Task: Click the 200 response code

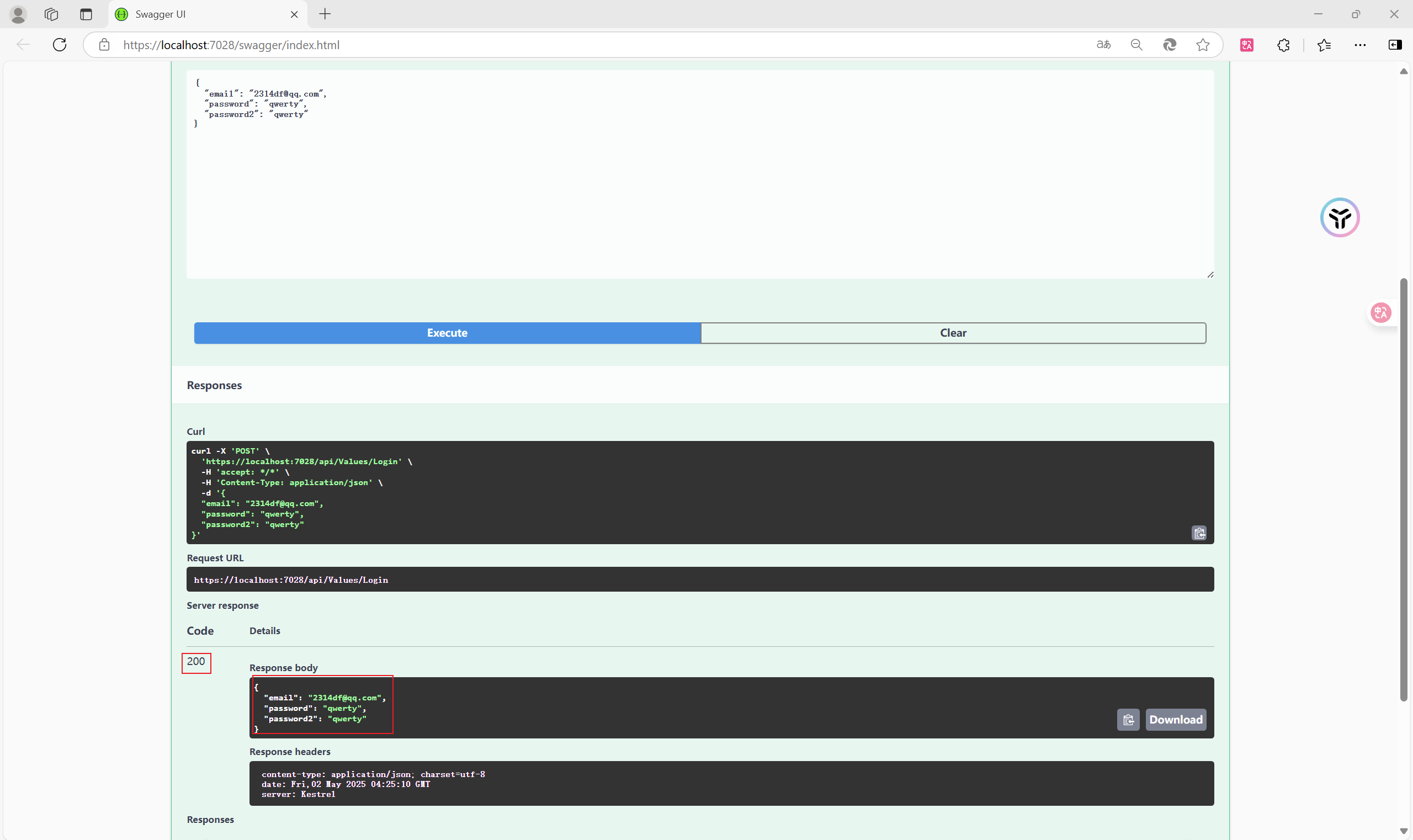Action: (196, 661)
